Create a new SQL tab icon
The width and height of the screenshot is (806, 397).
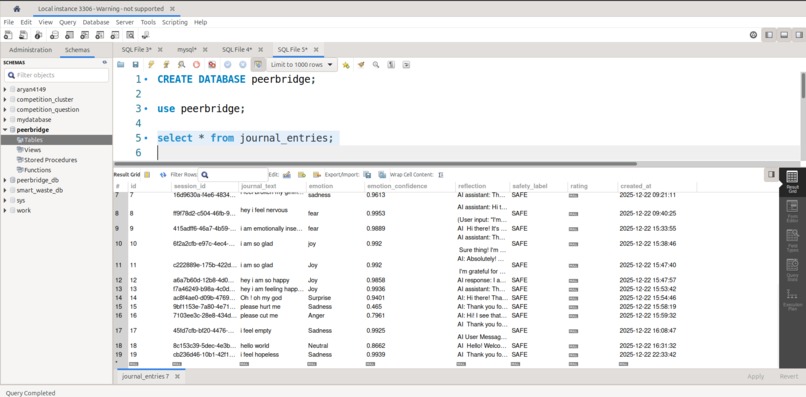point(8,35)
